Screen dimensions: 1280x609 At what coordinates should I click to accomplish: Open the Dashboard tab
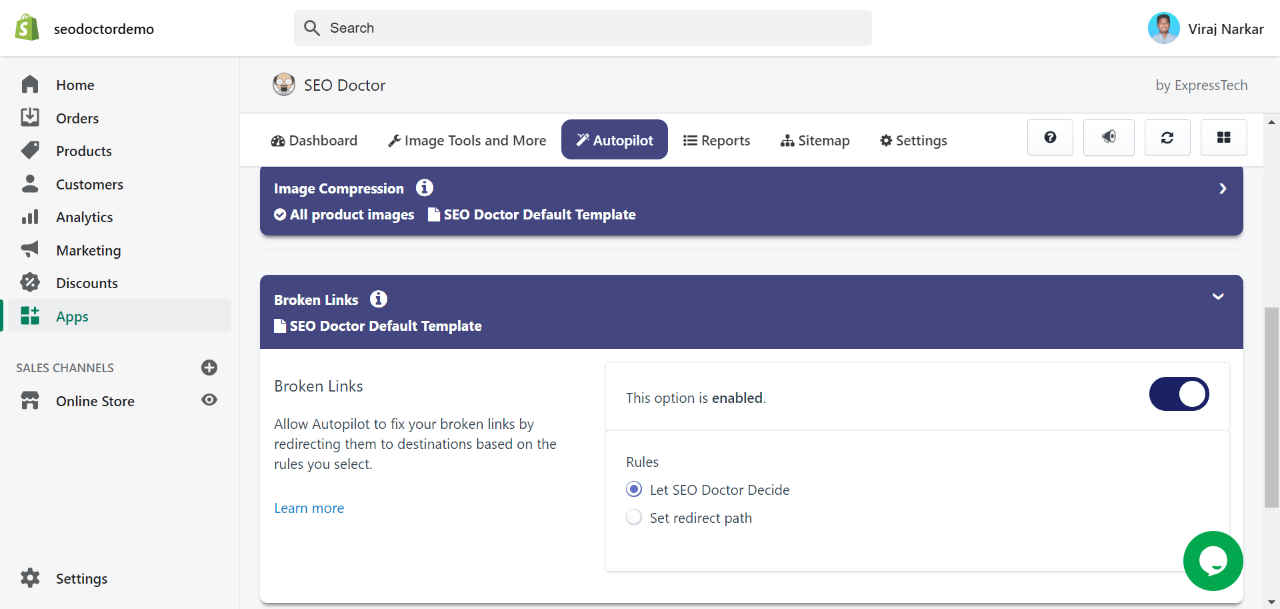pyautogui.click(x=314, y=140)
